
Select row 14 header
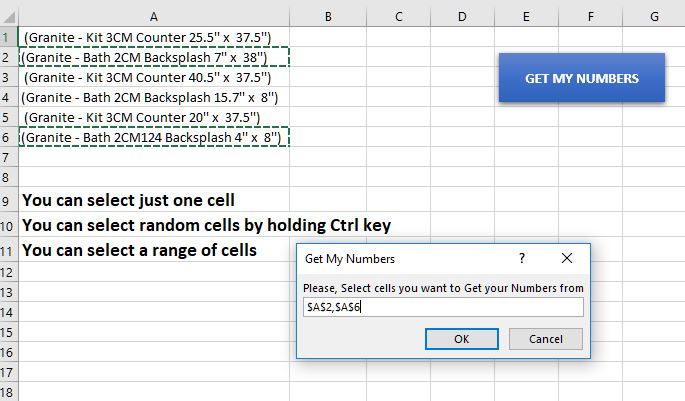(9, 313)
